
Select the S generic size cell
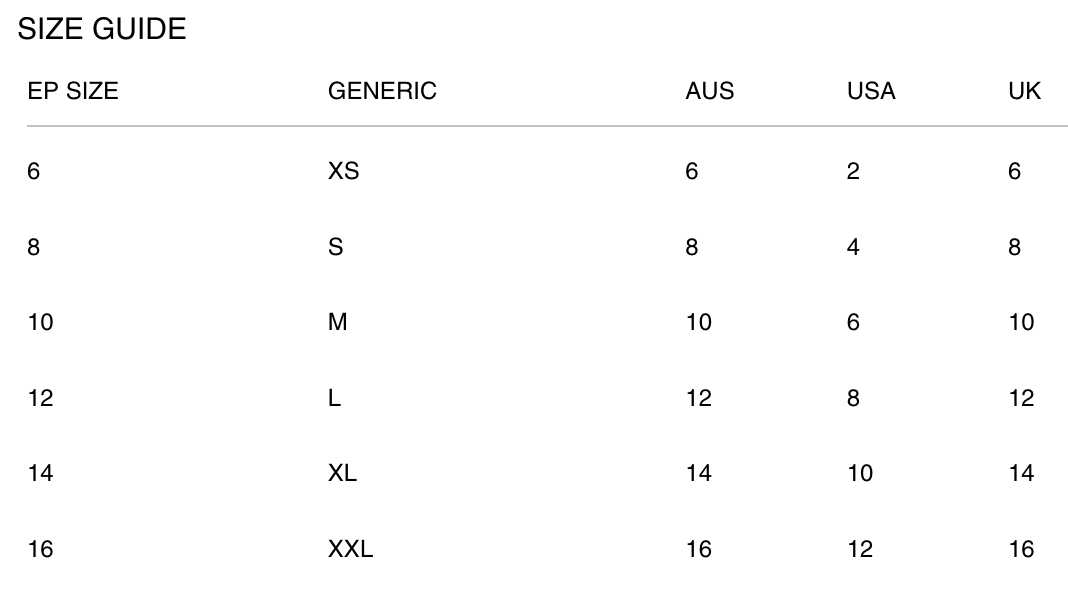click(336, 247)
